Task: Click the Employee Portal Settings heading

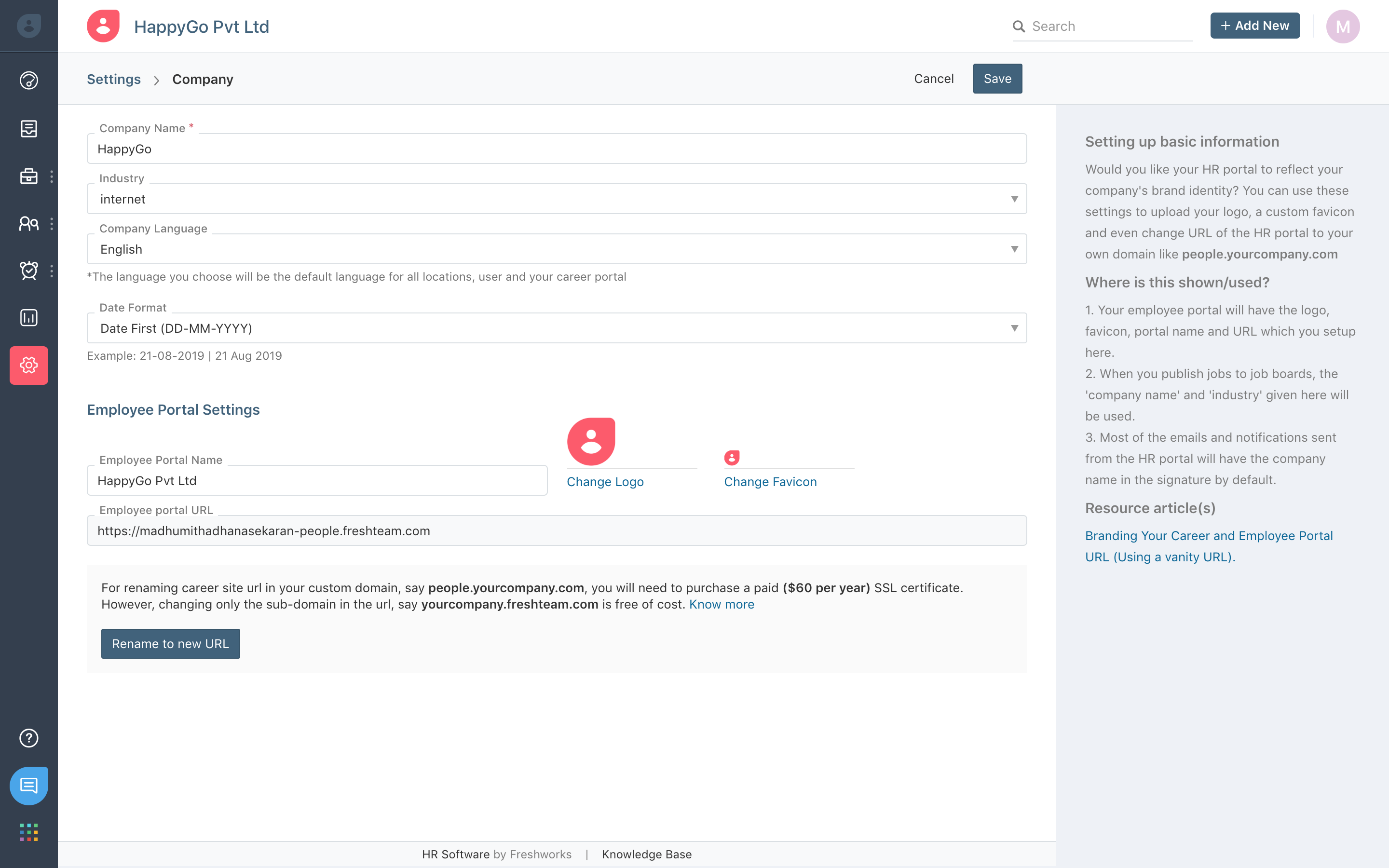Action: [x=173, y=409]
